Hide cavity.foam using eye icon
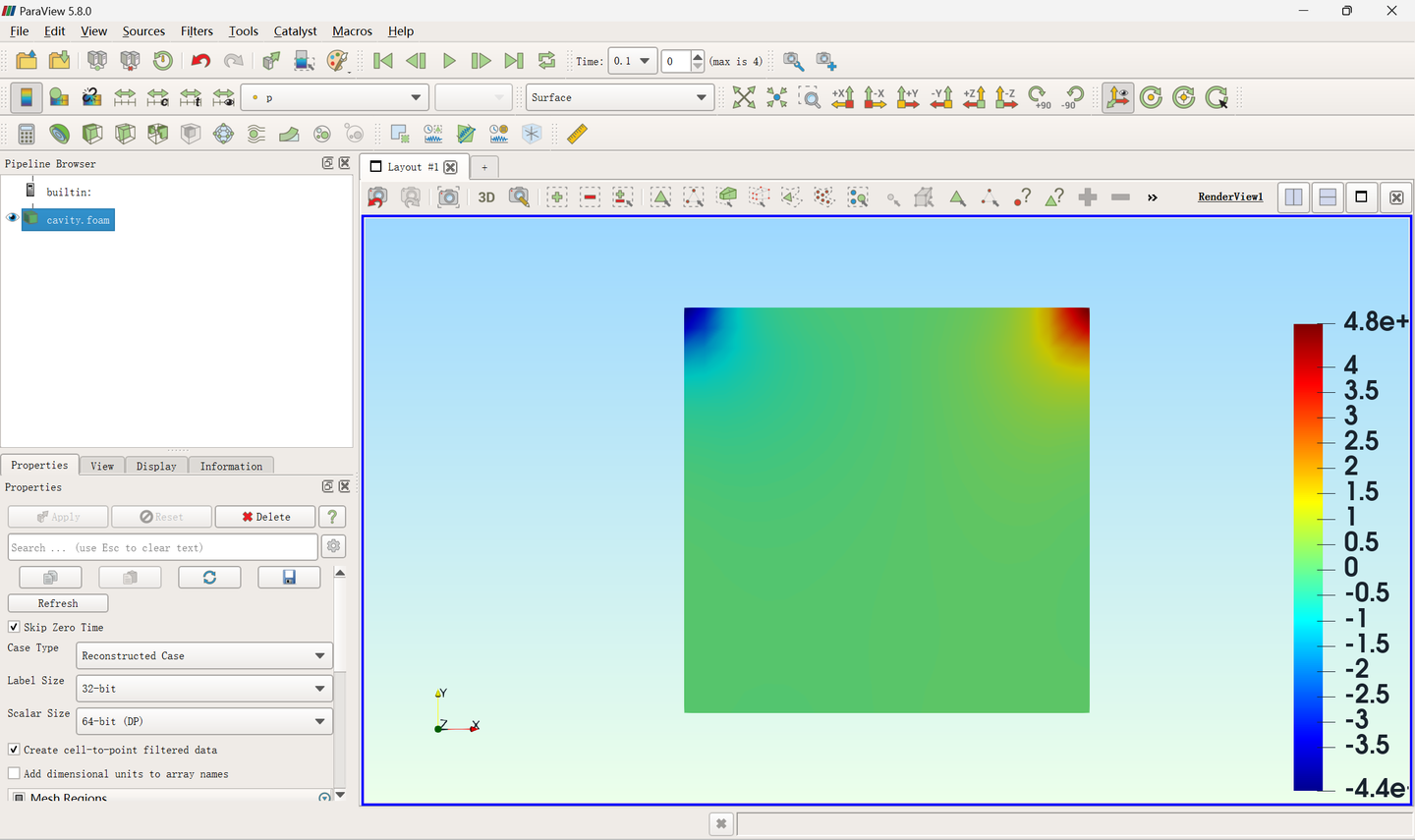The image size is (1415, 840). click(x=12, y=218)
